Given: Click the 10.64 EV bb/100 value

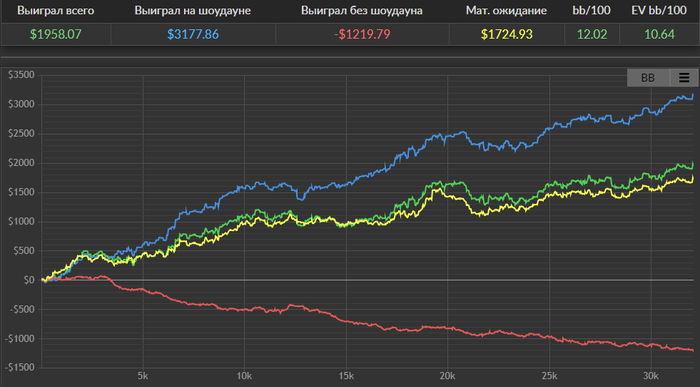Looking at the screenshot, I should point(659,34).
